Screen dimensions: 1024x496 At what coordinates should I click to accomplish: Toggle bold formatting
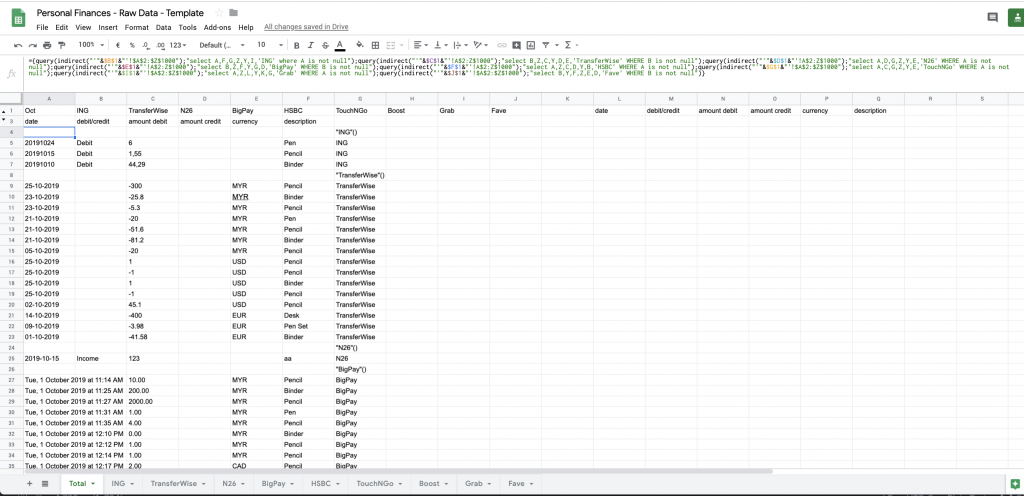296,45
